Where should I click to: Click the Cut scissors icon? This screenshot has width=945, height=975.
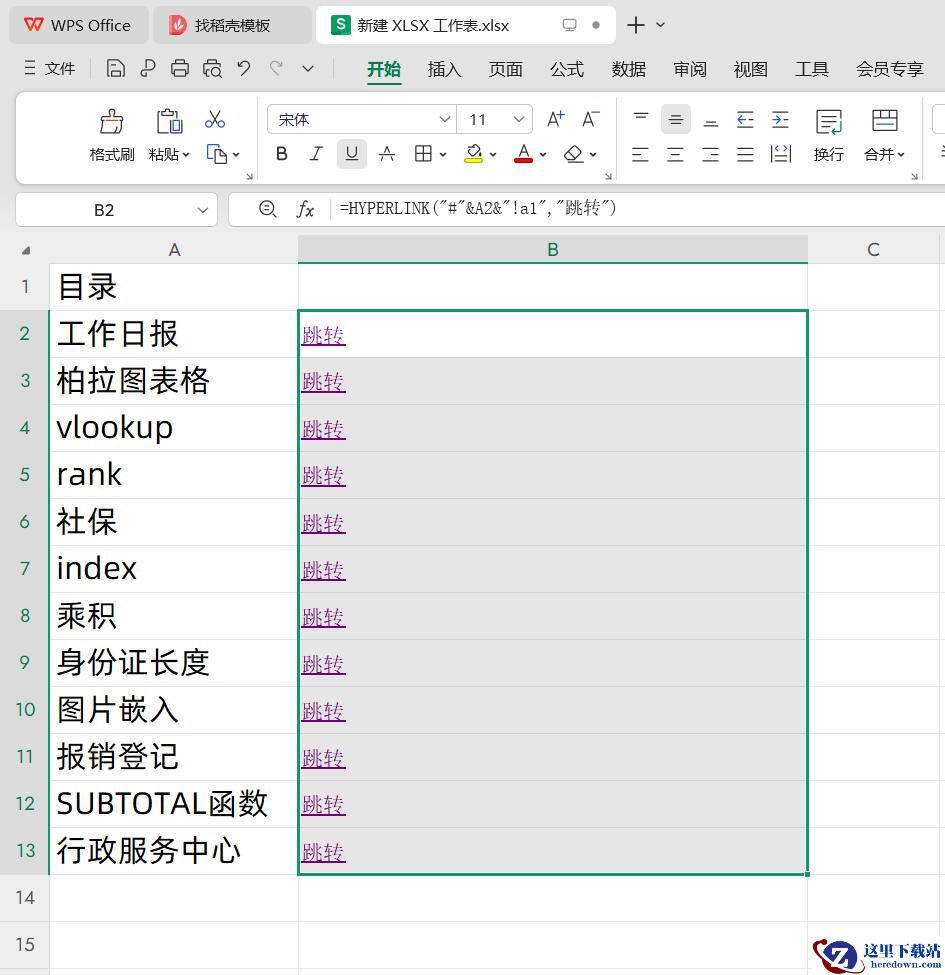tap(214, 119)
